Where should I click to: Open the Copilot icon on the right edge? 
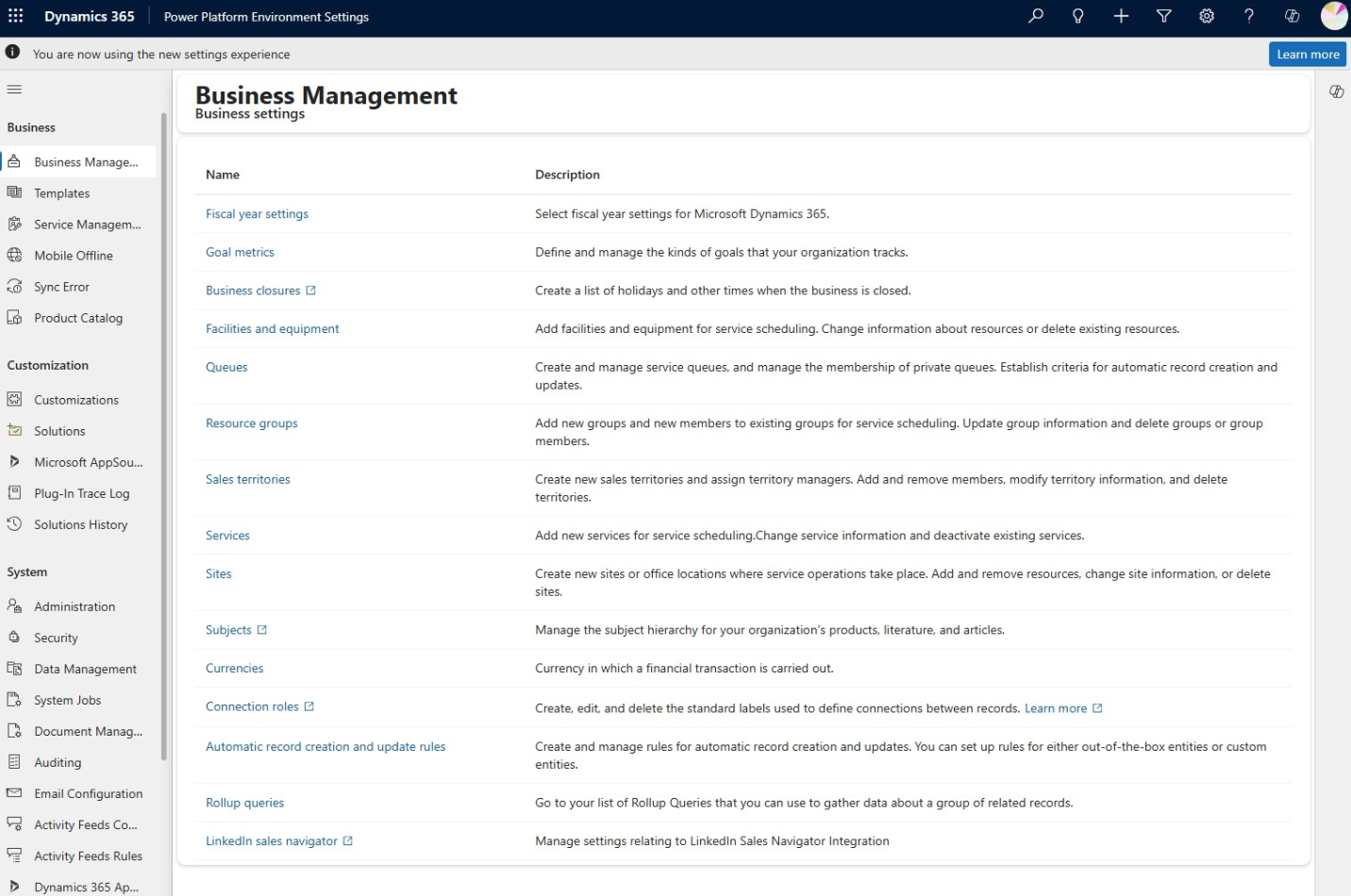(1337, 91)
